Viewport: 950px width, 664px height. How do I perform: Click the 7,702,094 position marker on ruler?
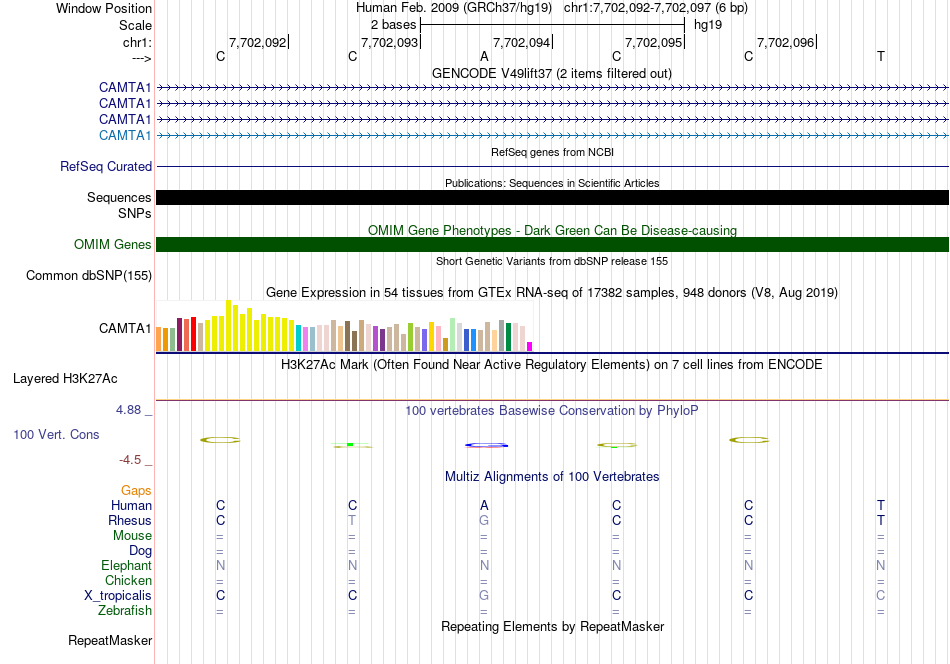coord(522,42)
